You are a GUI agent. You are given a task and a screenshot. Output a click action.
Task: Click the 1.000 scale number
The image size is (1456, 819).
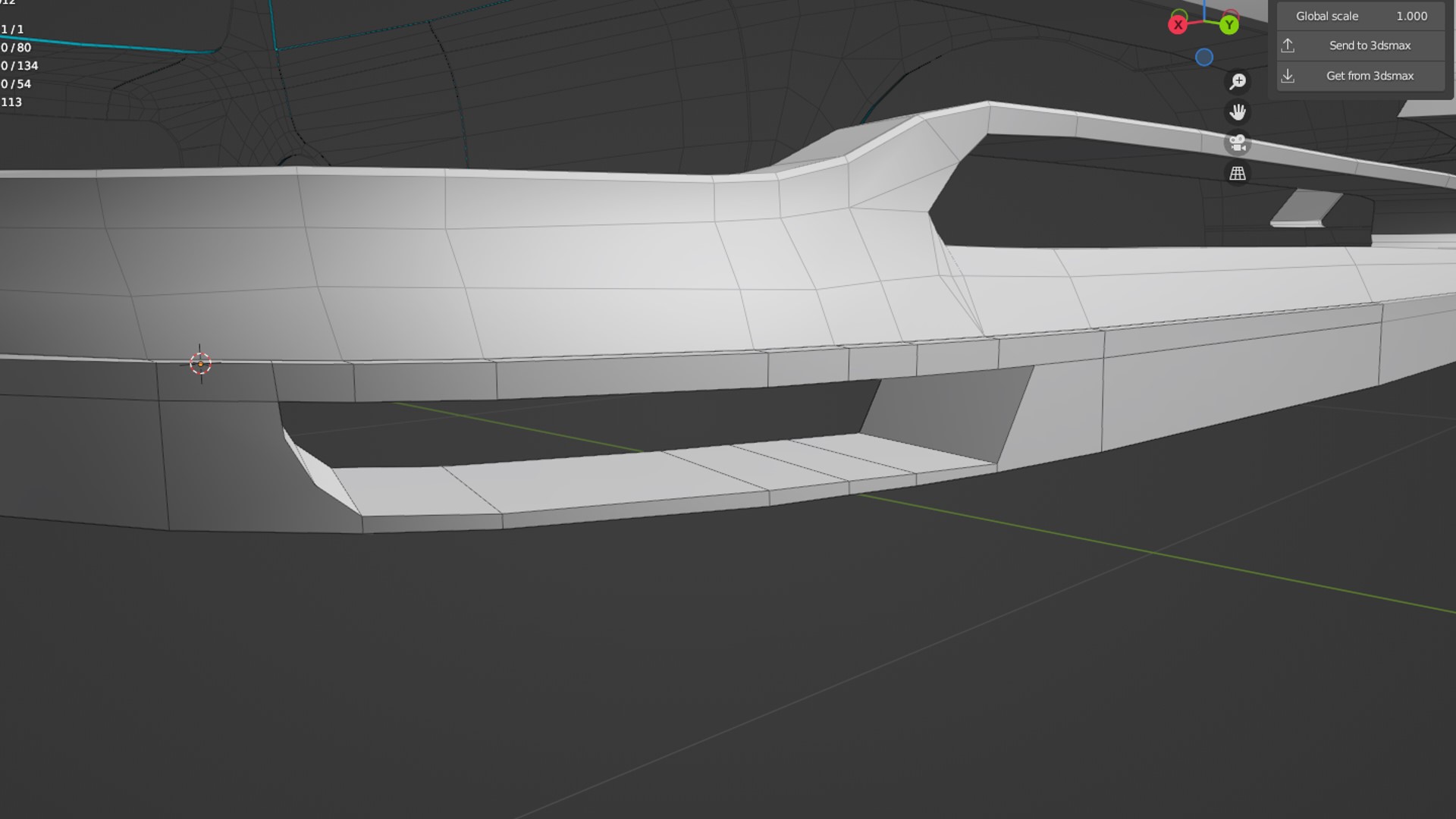click(1411, 16)
